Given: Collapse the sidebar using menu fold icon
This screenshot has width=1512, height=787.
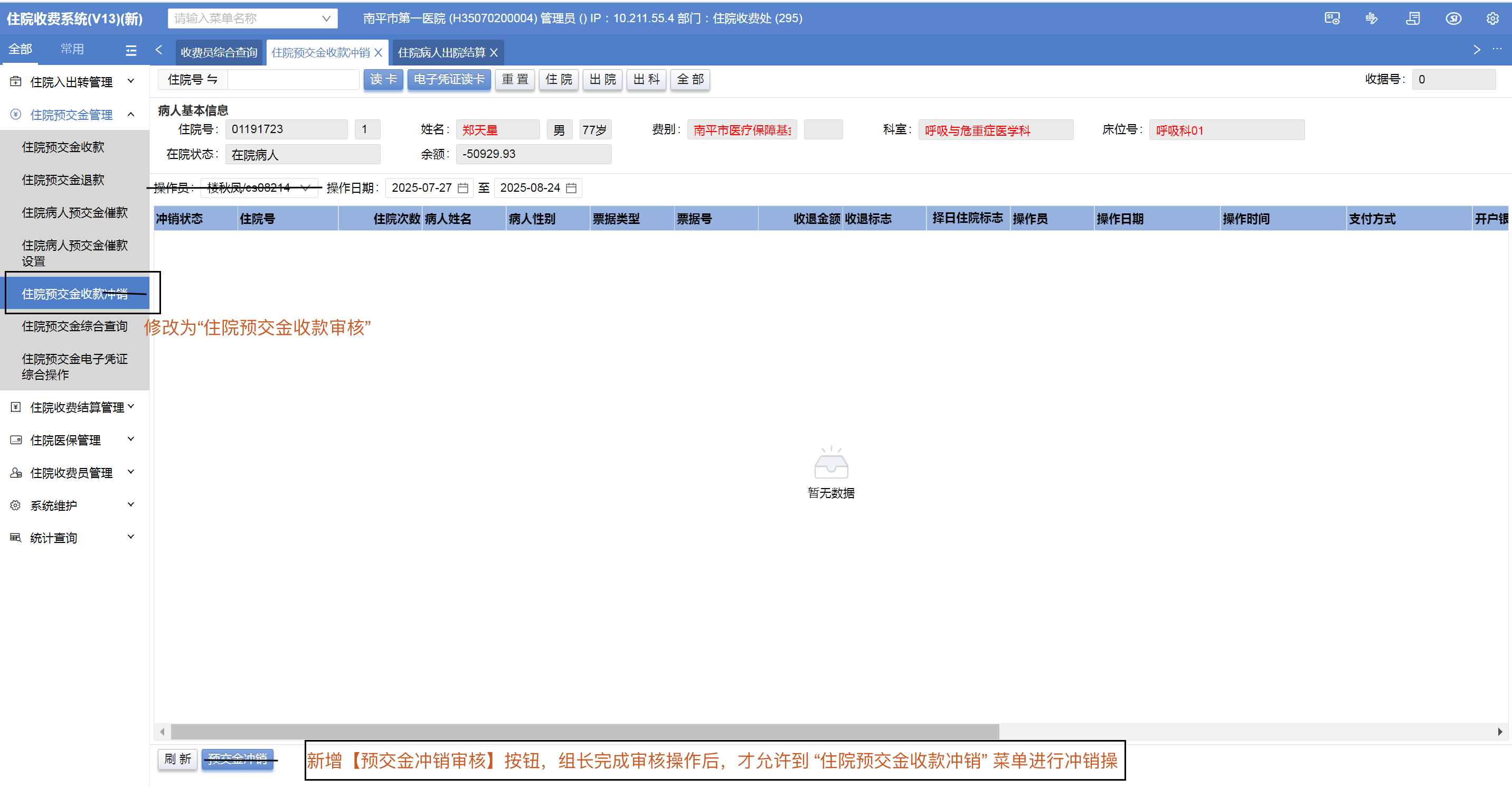Looking at the screenshot, I should point(131,51).
